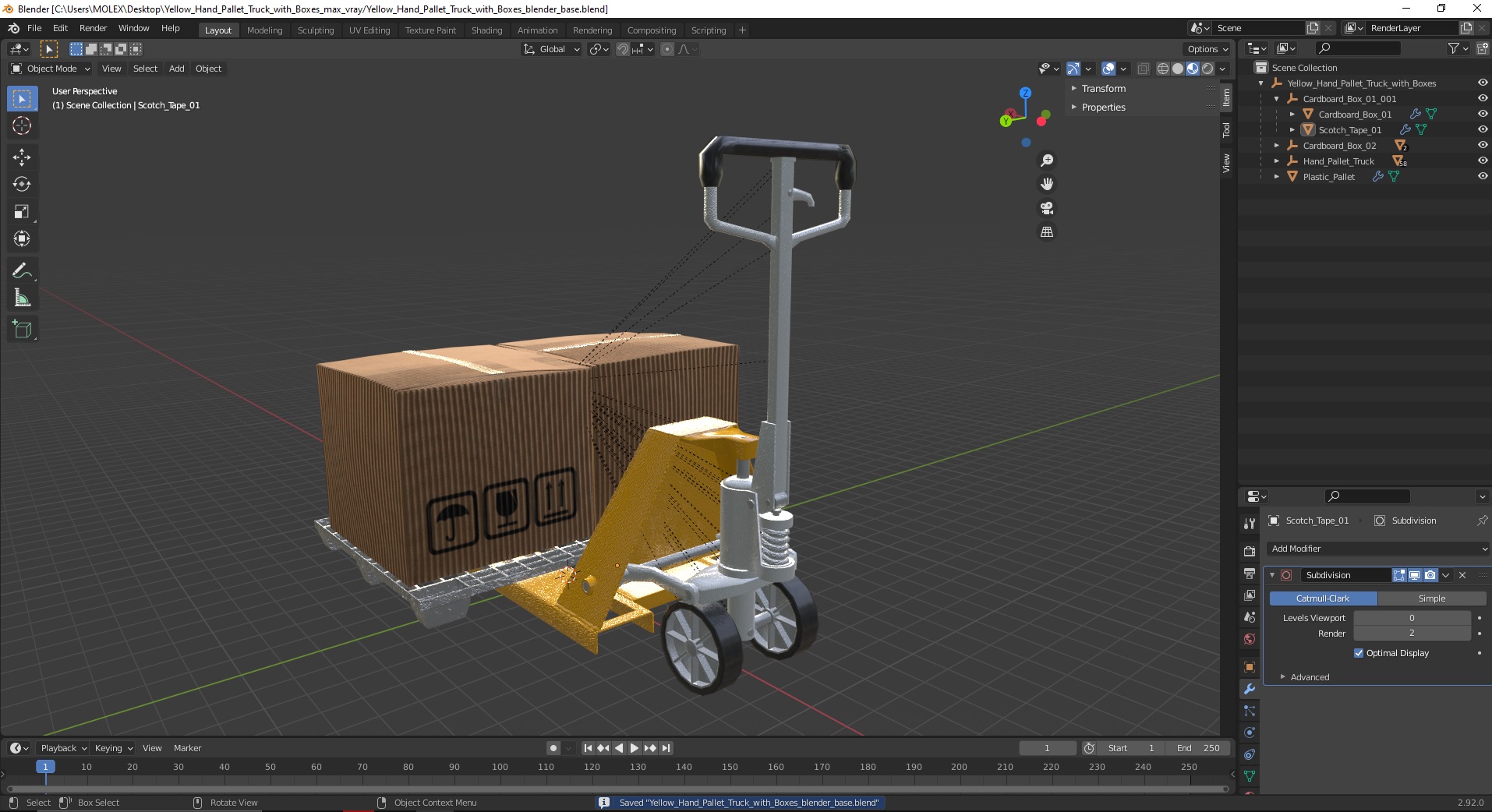Switch to rendered viewport shading
1492x812 pixels.
tap(1207, 69)
